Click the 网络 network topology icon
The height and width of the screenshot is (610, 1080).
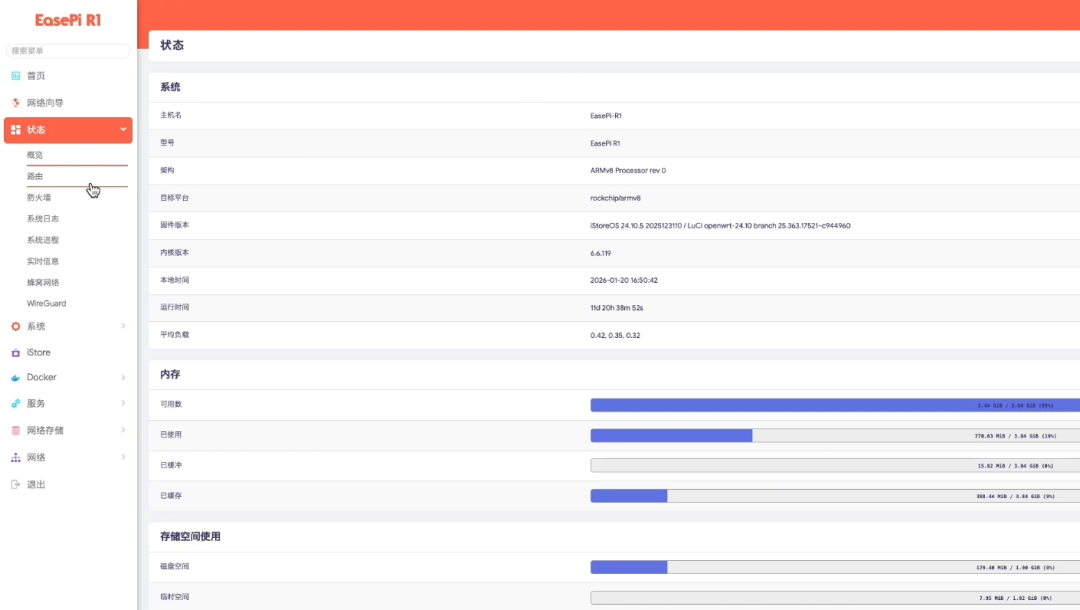(x=15, y=458)
